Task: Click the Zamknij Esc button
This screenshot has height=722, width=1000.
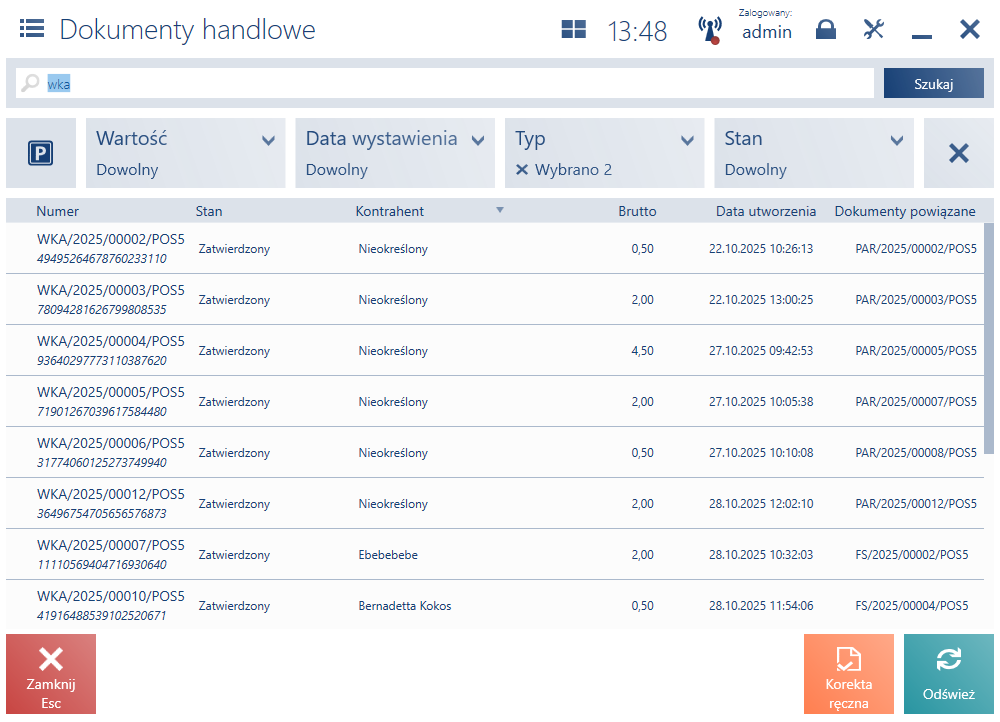Action: (51, 674)
